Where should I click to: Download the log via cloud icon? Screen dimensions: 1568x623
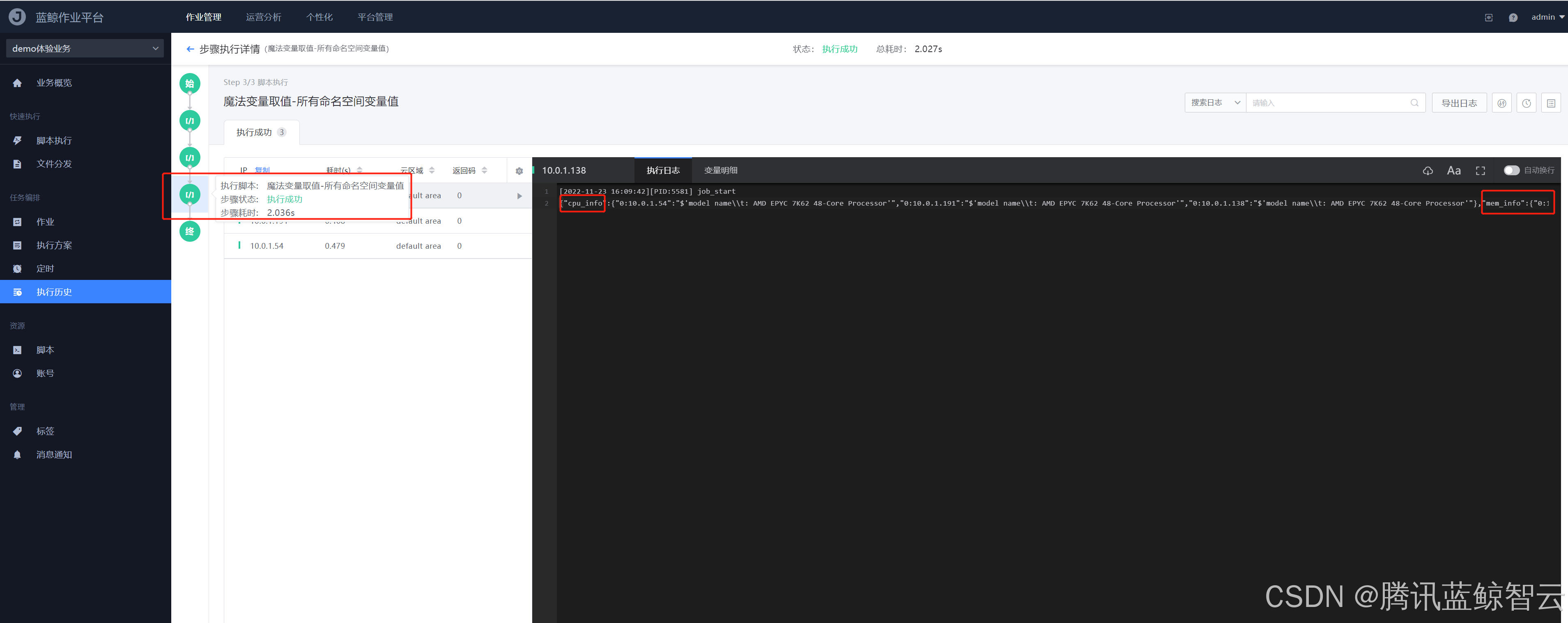point(1428,171)
